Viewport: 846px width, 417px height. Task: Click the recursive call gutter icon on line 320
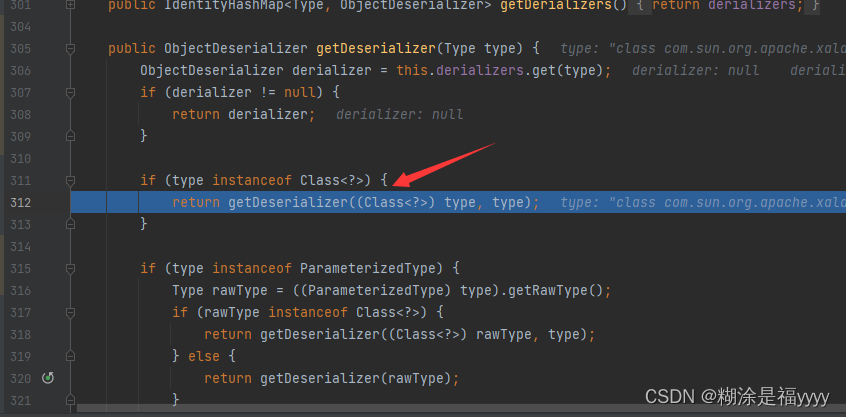coord(47,378)
